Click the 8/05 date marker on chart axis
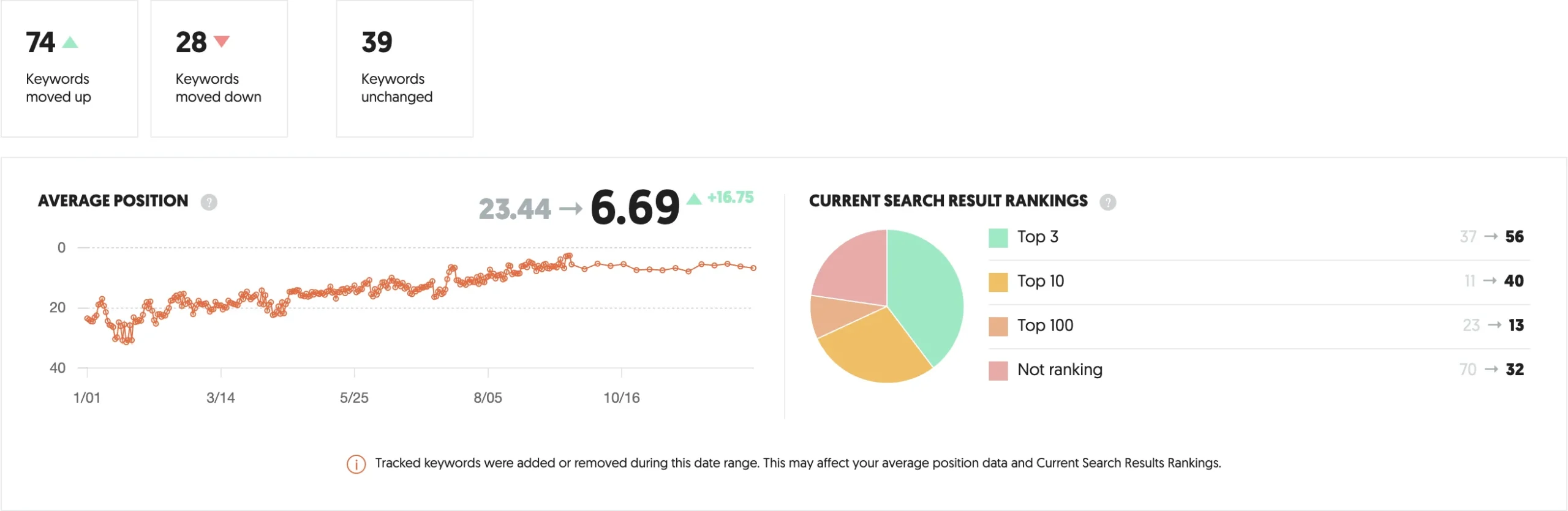The width and height of the screenshot is (1568, 511). tap(488, 398)
